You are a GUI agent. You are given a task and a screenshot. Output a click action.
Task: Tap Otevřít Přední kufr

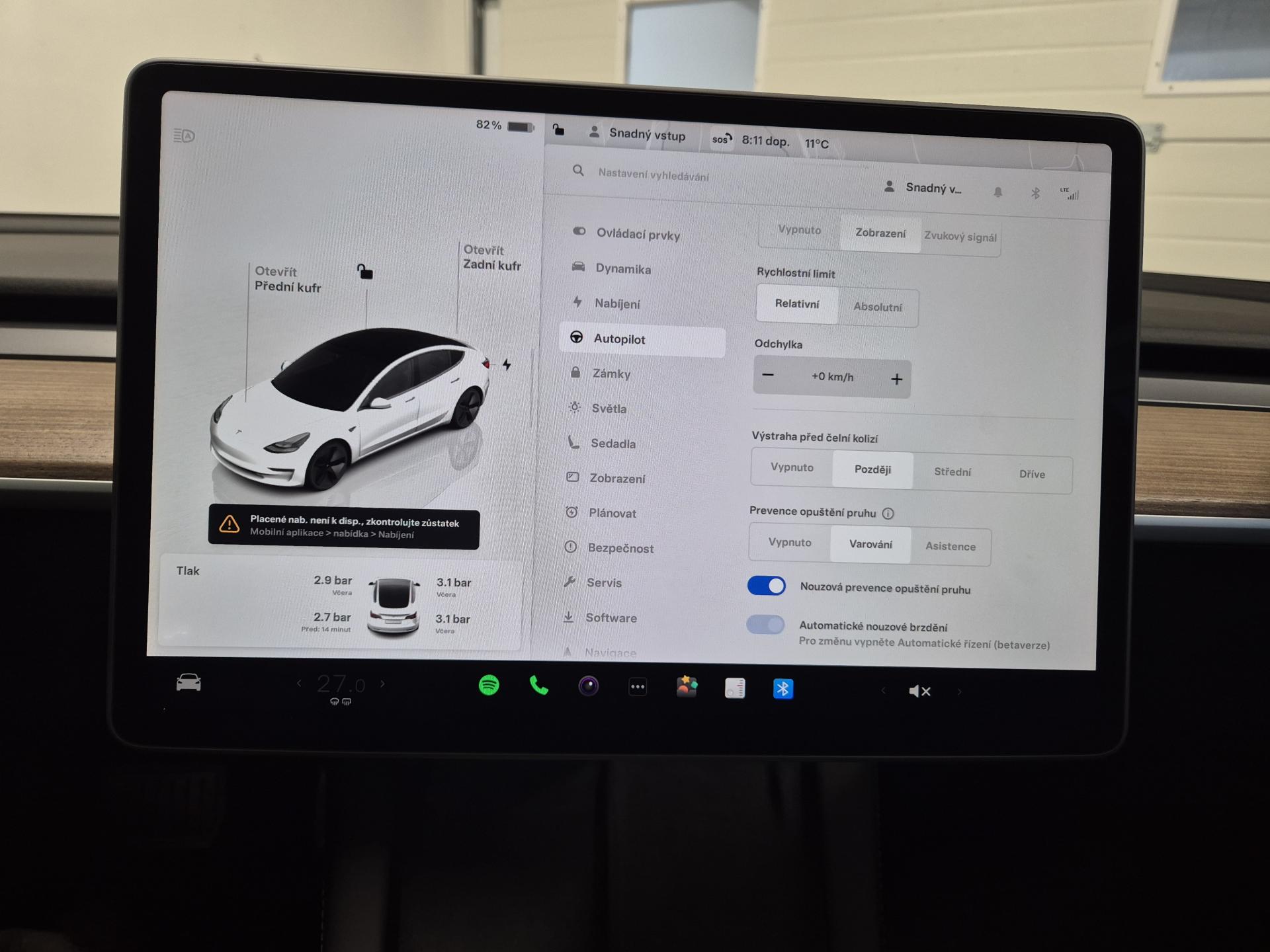[x=287, y=279]
